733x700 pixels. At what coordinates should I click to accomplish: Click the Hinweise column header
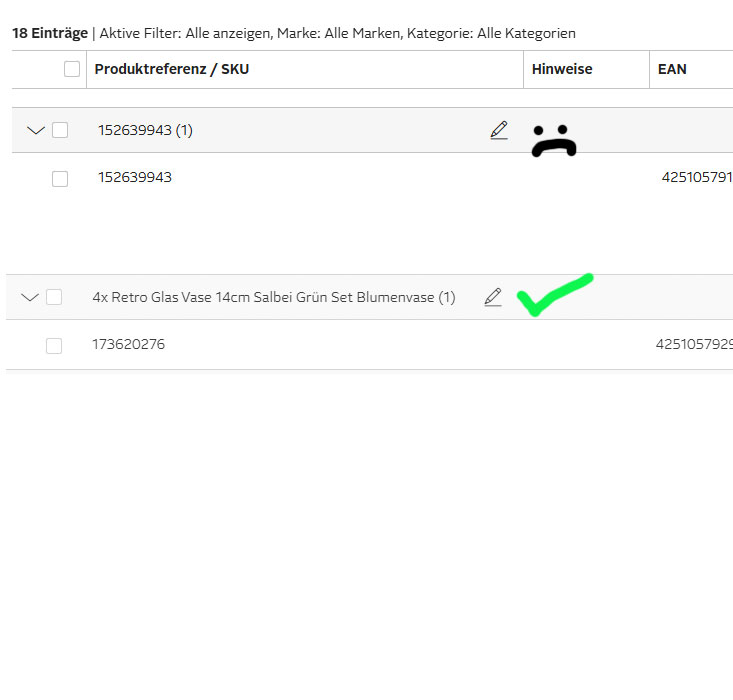pyautogui.click(x=562, y=69)
